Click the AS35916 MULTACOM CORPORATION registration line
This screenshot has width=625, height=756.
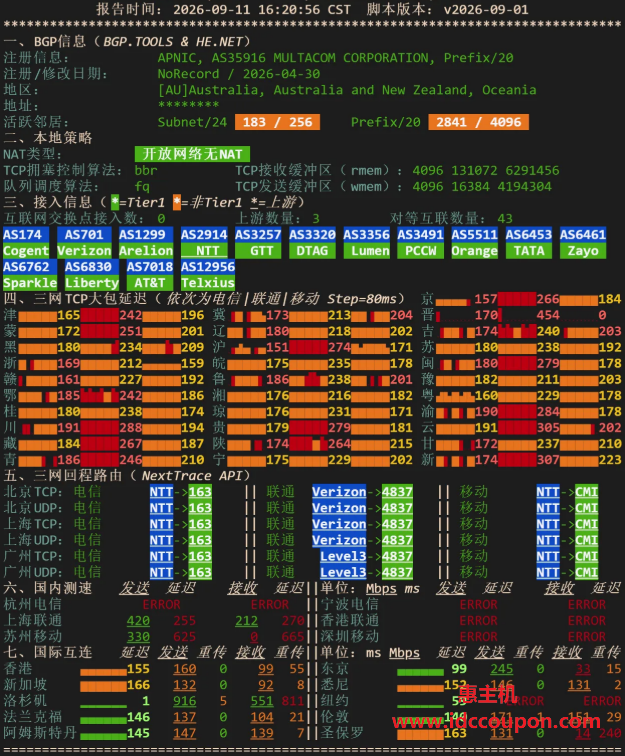click(335, 58)
